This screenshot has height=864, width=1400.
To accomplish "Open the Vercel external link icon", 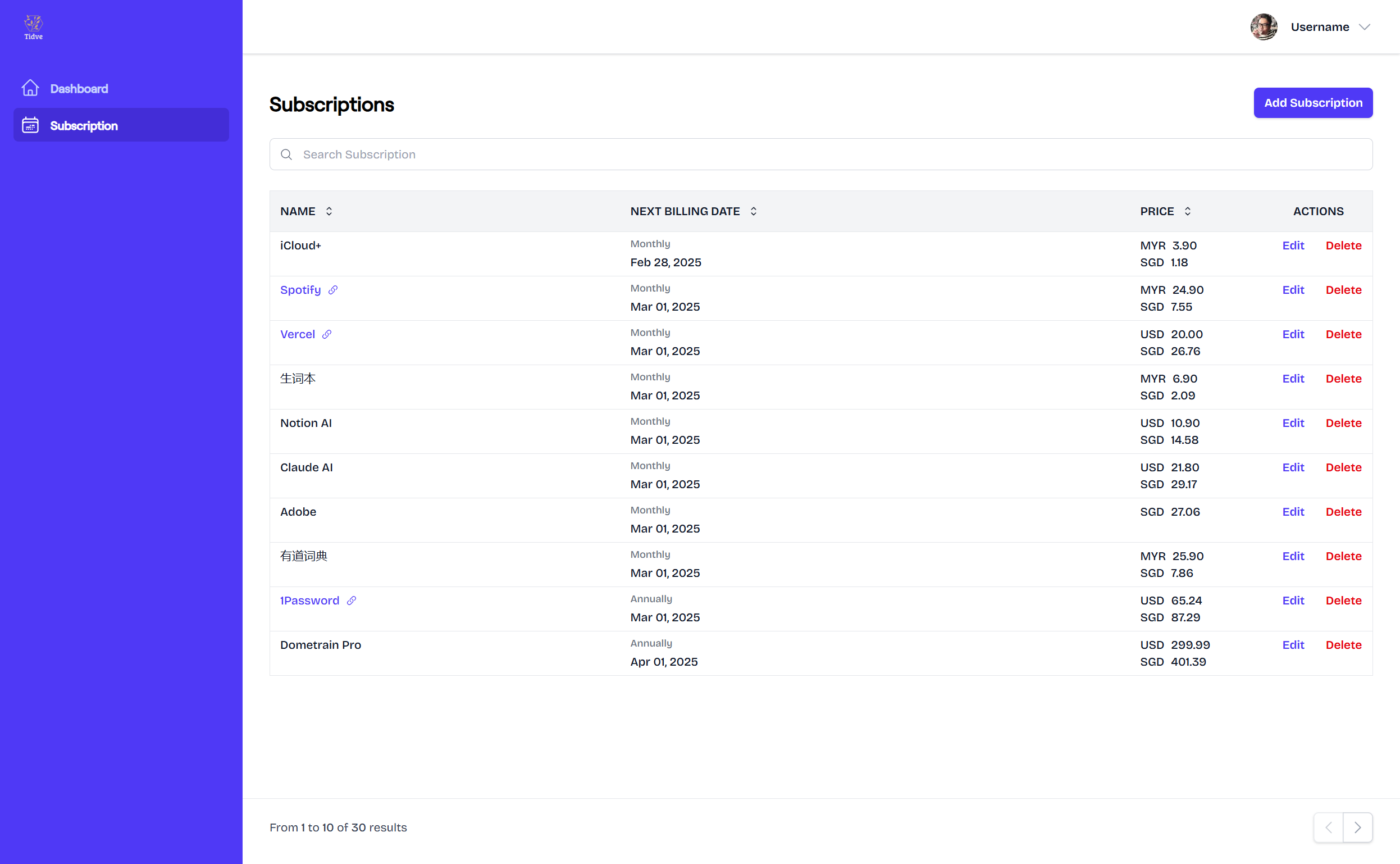I will point(327,334).
